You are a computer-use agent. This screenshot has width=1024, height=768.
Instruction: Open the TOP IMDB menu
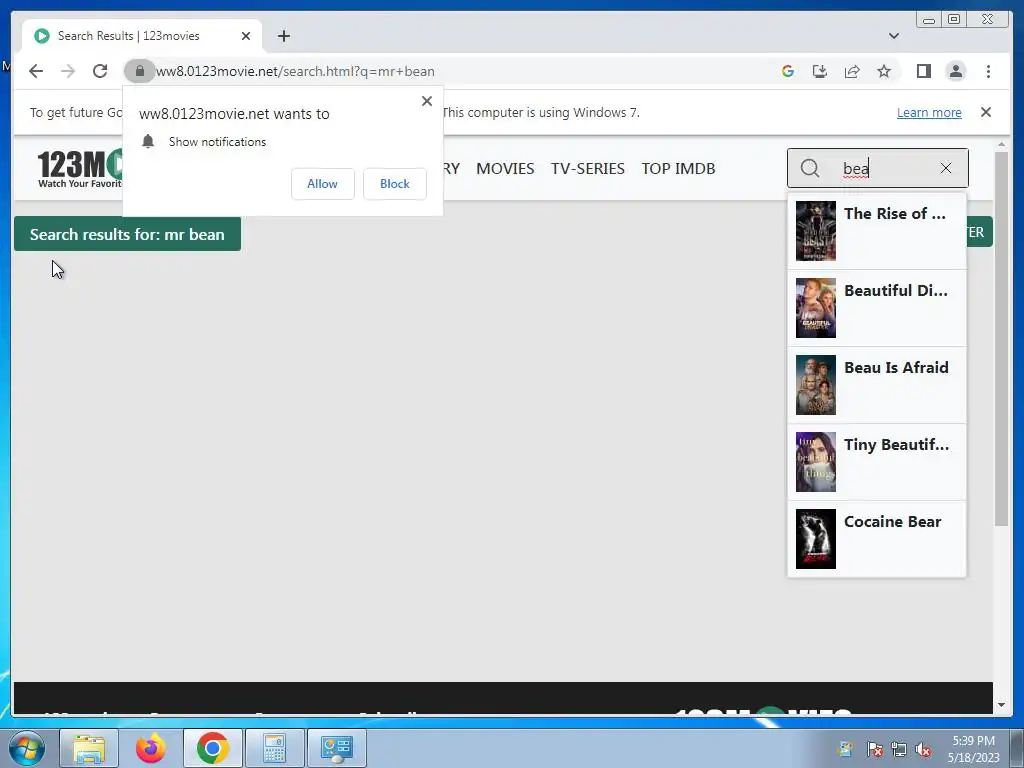point(678,168)
